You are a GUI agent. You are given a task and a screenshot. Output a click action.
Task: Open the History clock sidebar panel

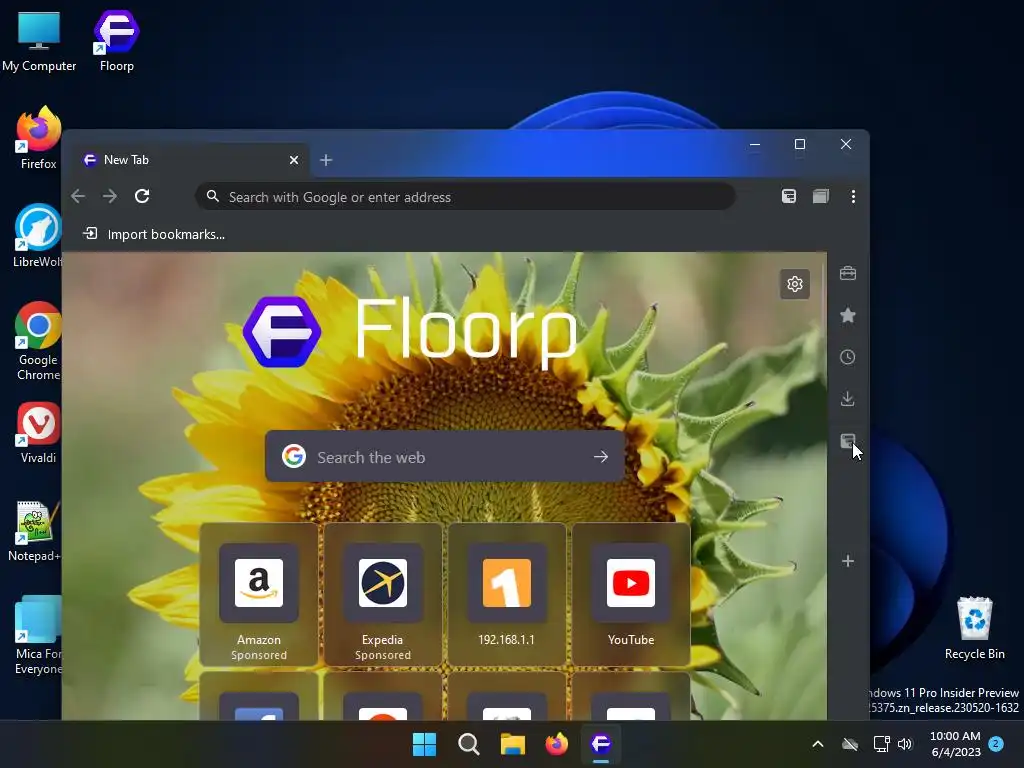pyautogui.click(x=848, y=357)
